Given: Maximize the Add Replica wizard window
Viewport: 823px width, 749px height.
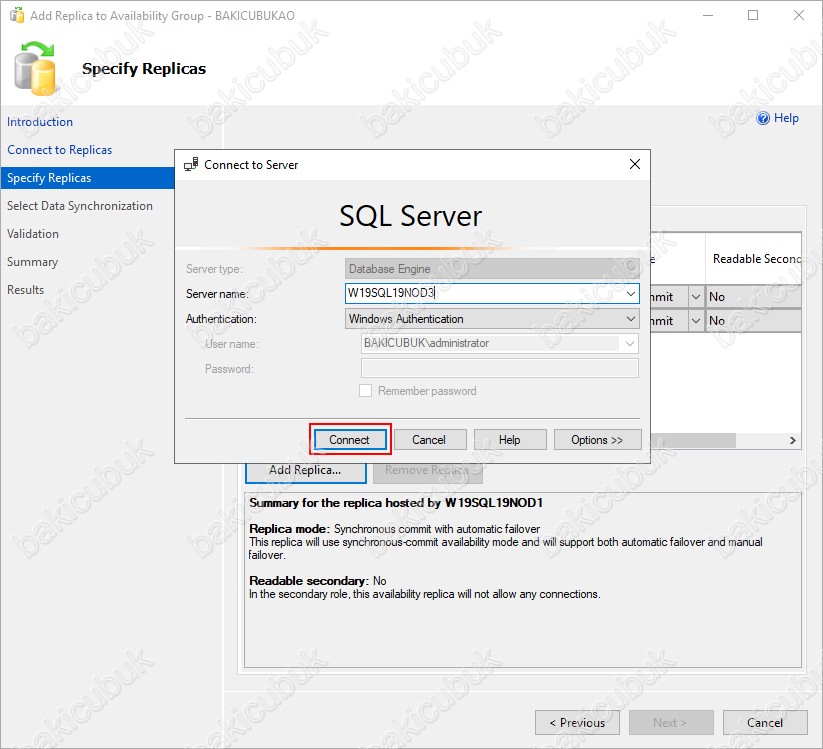Looking at the screenshot, I should click(x=753, y=15).
